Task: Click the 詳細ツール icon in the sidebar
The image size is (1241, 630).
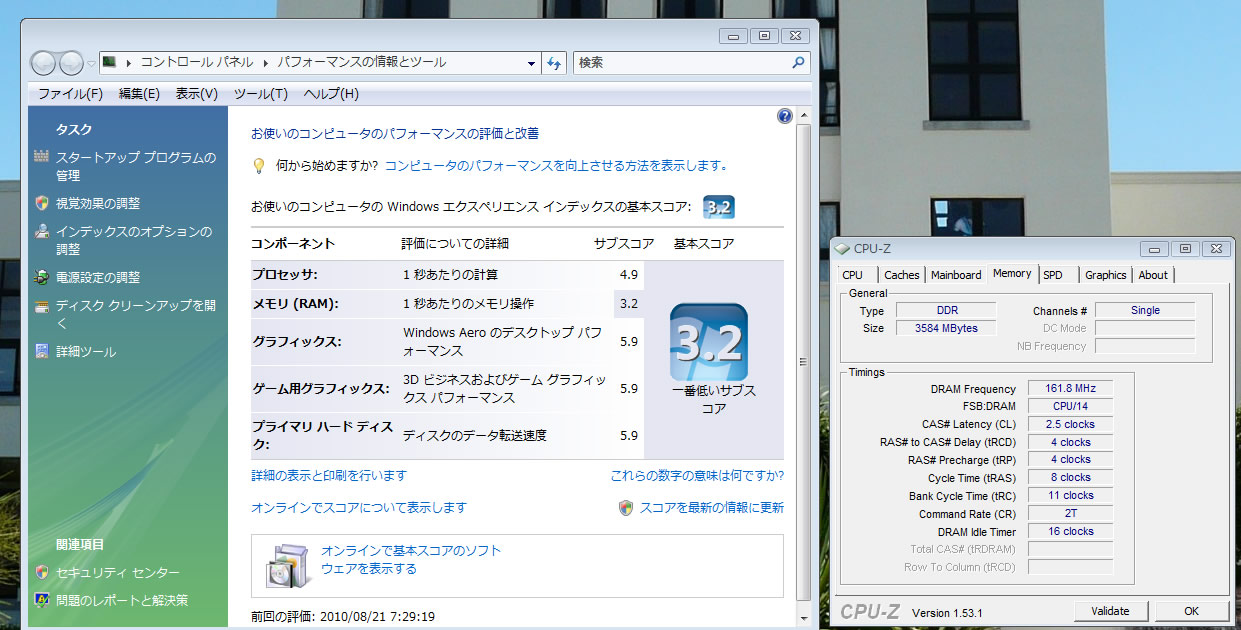Action: coord(41,351)
